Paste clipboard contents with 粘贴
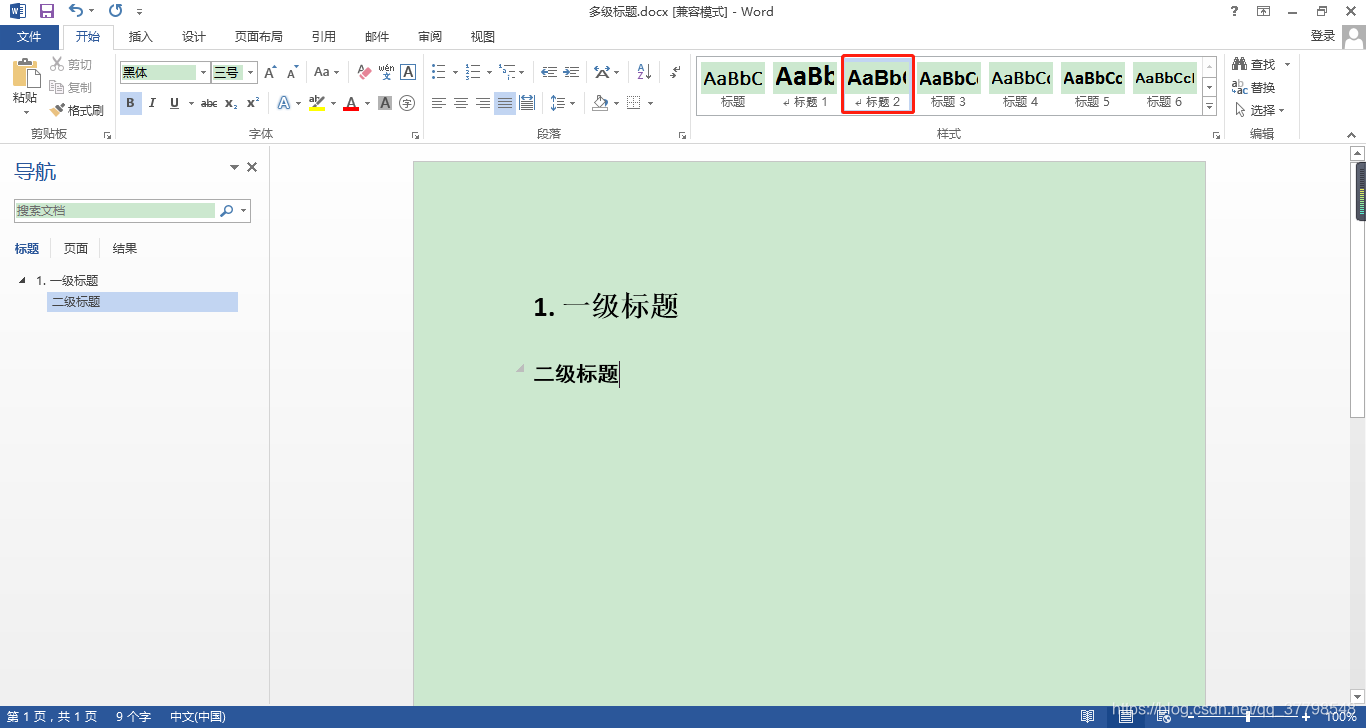Viewport: 1366px width, 728px height. click(25, 86)
